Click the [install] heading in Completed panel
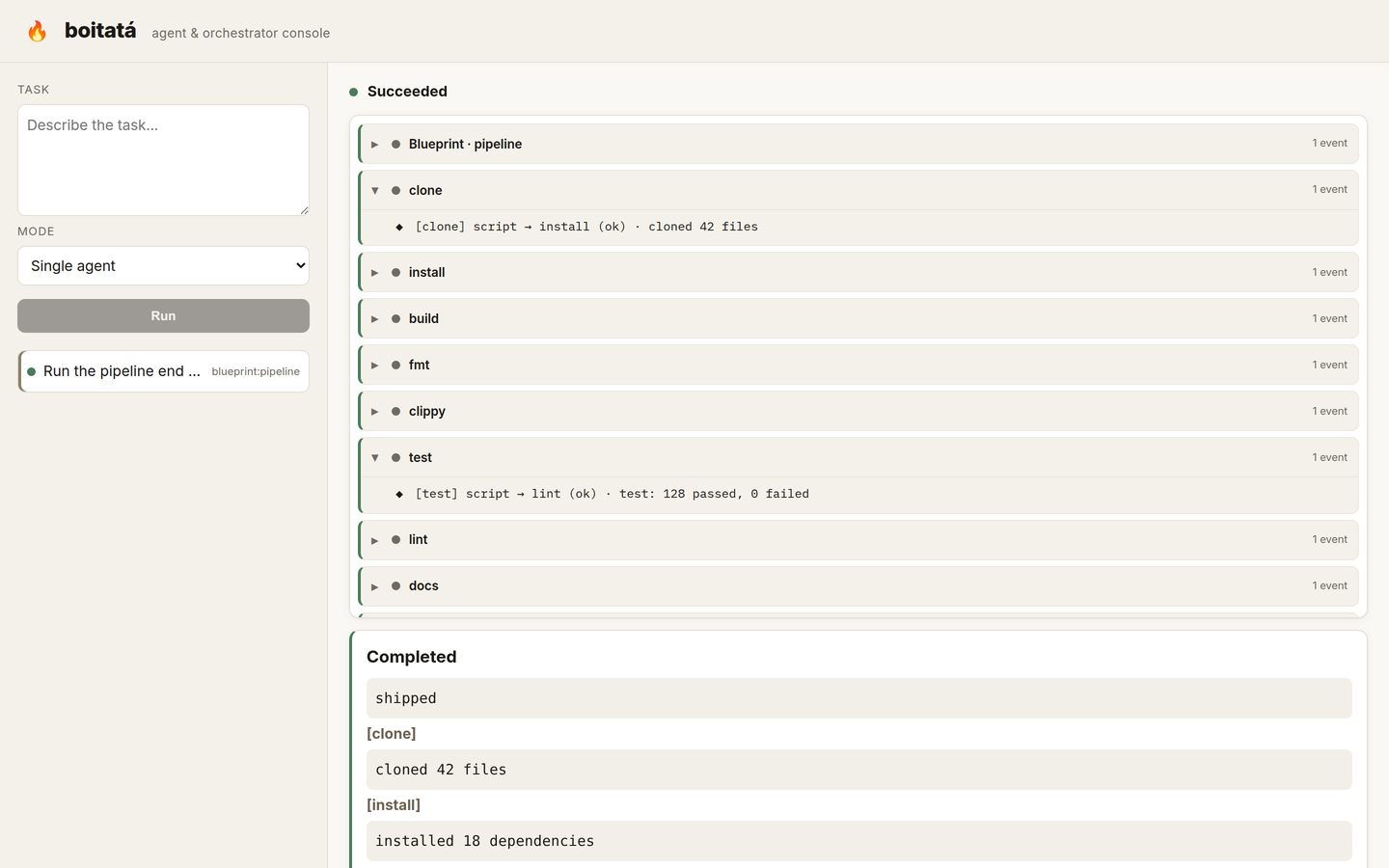This screenshot has width=1389, height=868. [394, 805]
